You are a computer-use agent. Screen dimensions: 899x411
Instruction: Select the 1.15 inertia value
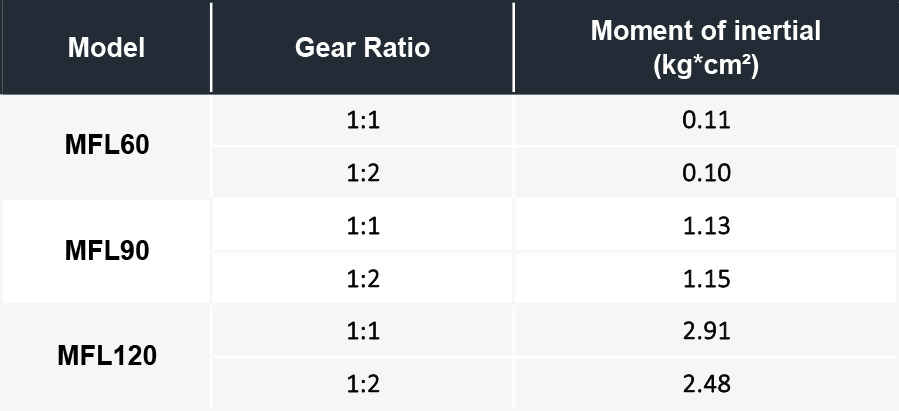707,279
